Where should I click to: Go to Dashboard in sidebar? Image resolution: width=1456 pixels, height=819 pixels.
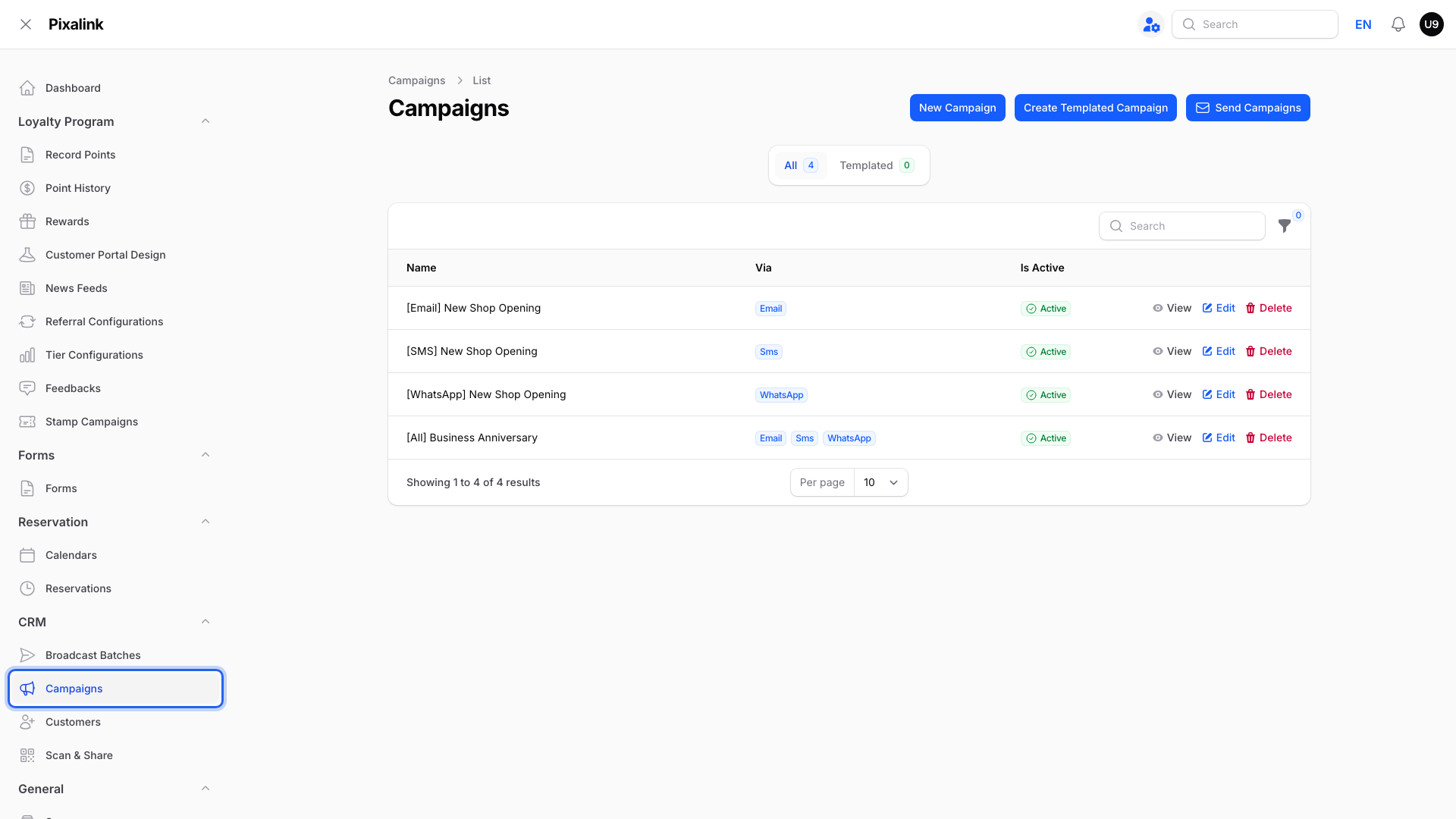[x=115, y=88]
